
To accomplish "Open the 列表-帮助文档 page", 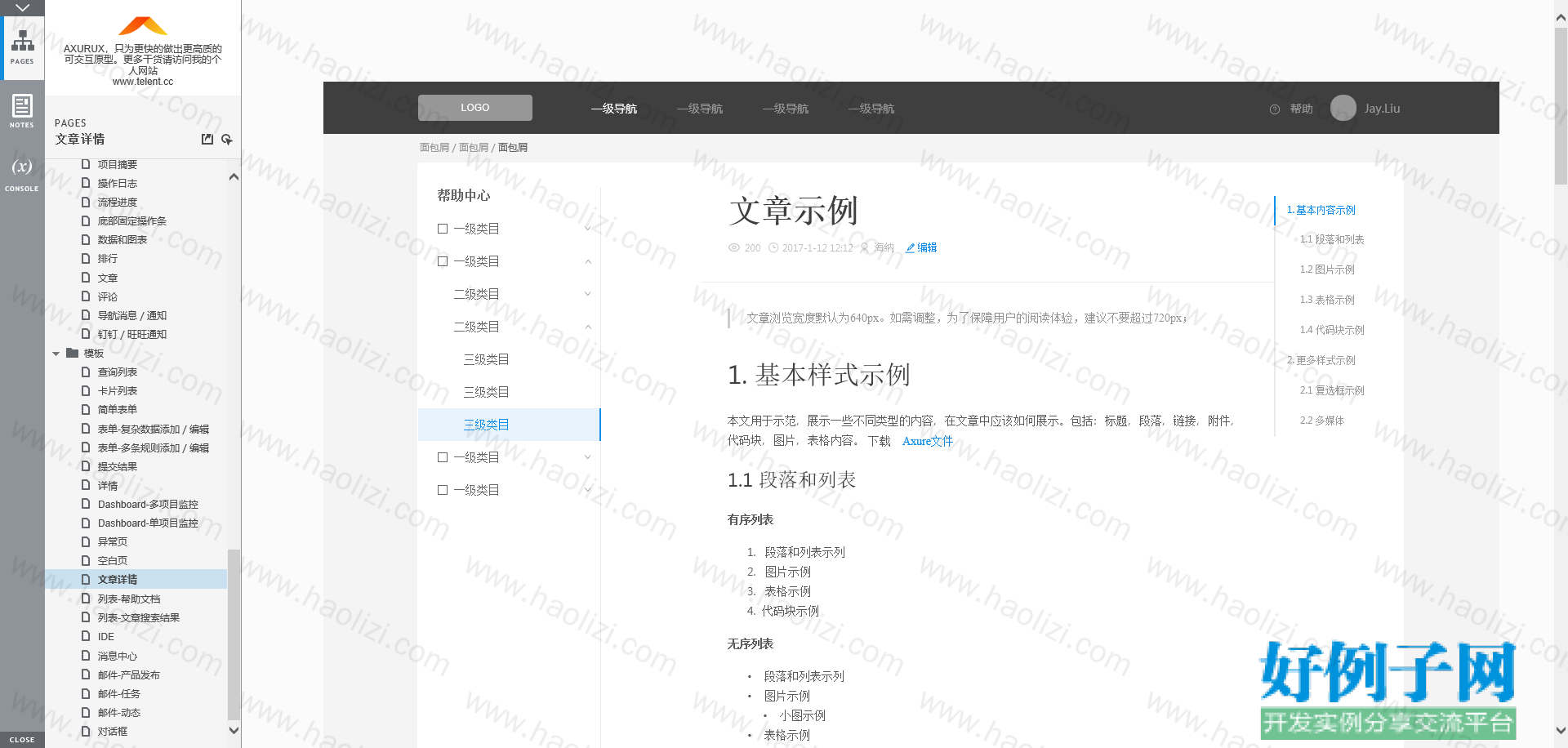I will 129,599.
